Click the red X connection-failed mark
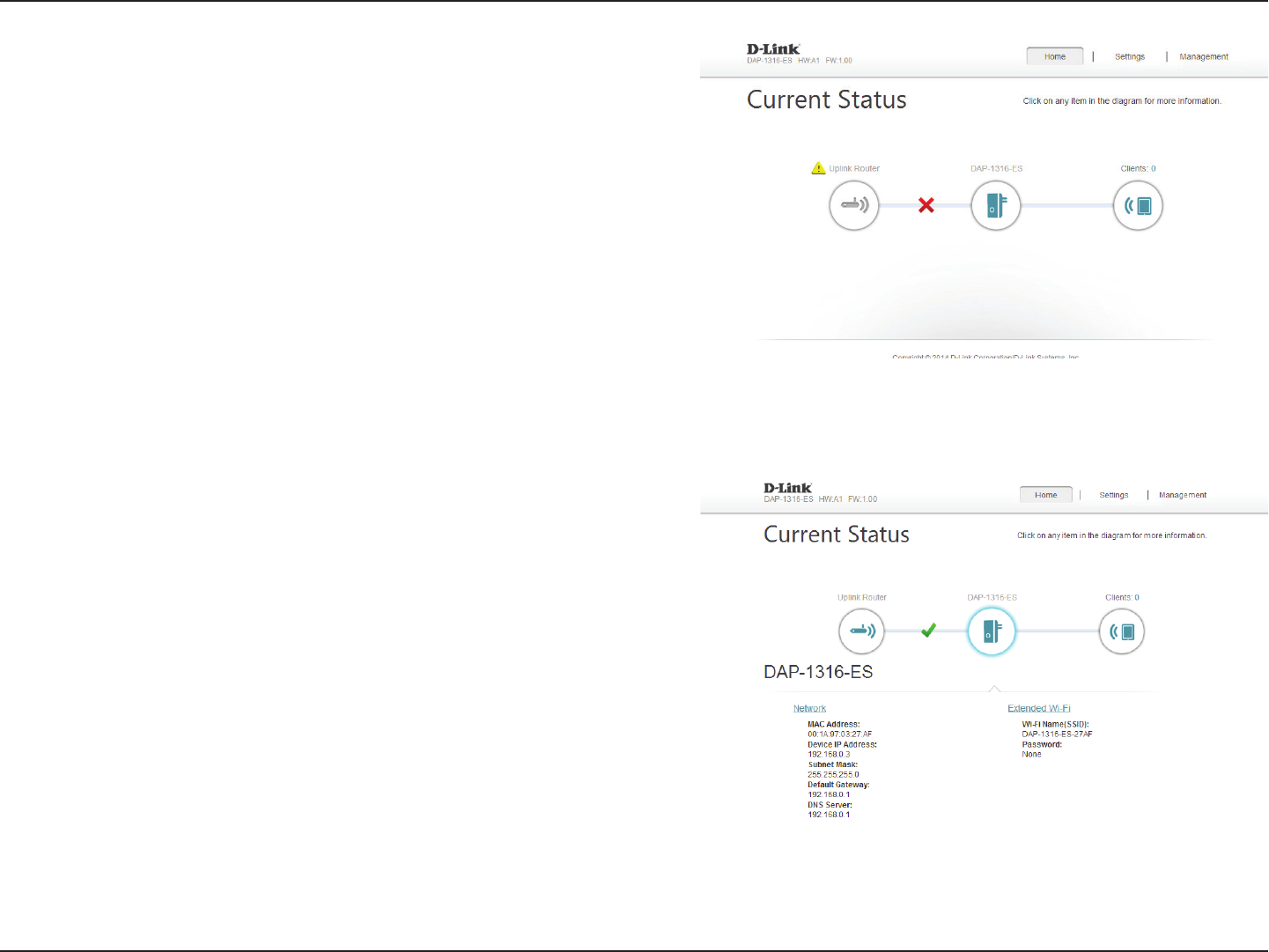Image resolution: width=1269 pixels, height=952 pixels. coord(926,205)
